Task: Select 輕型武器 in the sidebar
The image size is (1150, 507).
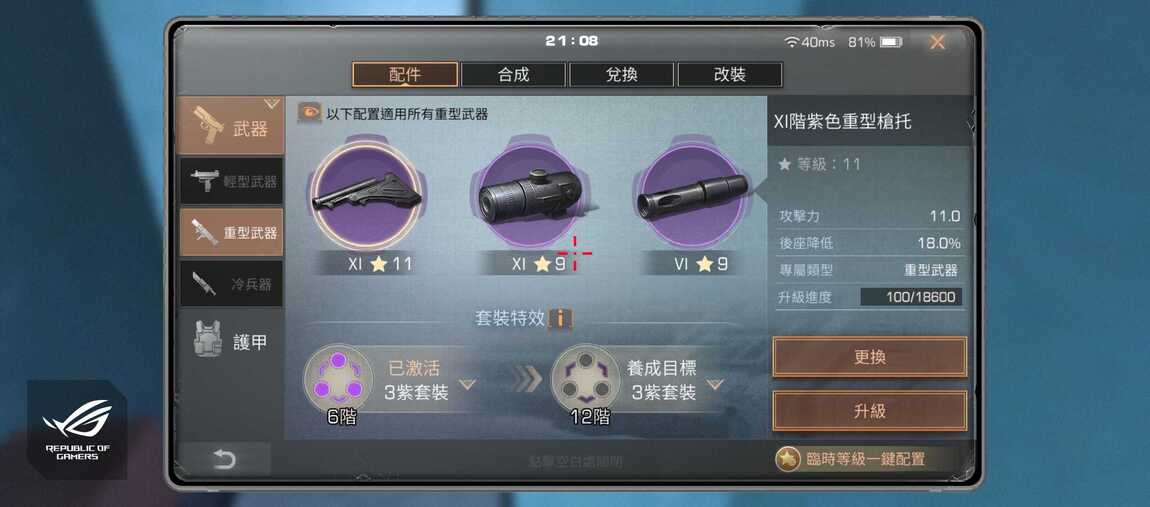Action: point(231,180)
